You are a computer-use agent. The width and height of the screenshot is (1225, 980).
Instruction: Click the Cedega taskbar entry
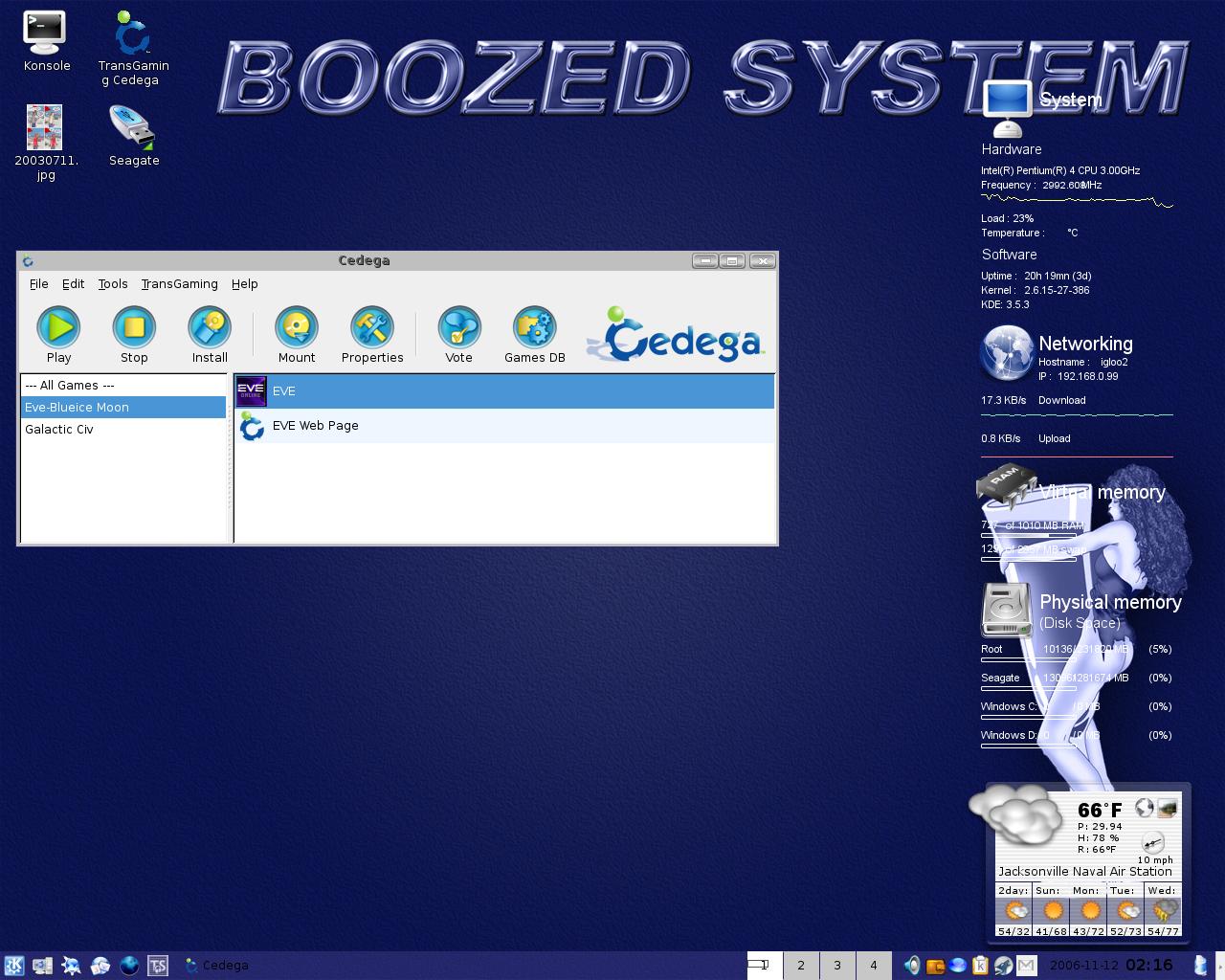point(216,966)
